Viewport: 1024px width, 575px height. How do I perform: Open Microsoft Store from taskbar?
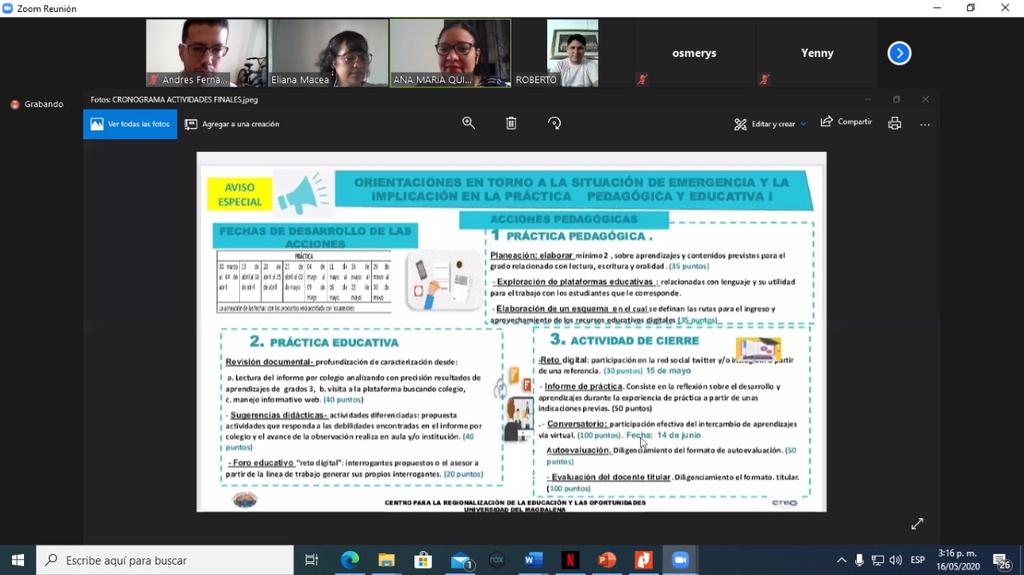tap(423, 560)
